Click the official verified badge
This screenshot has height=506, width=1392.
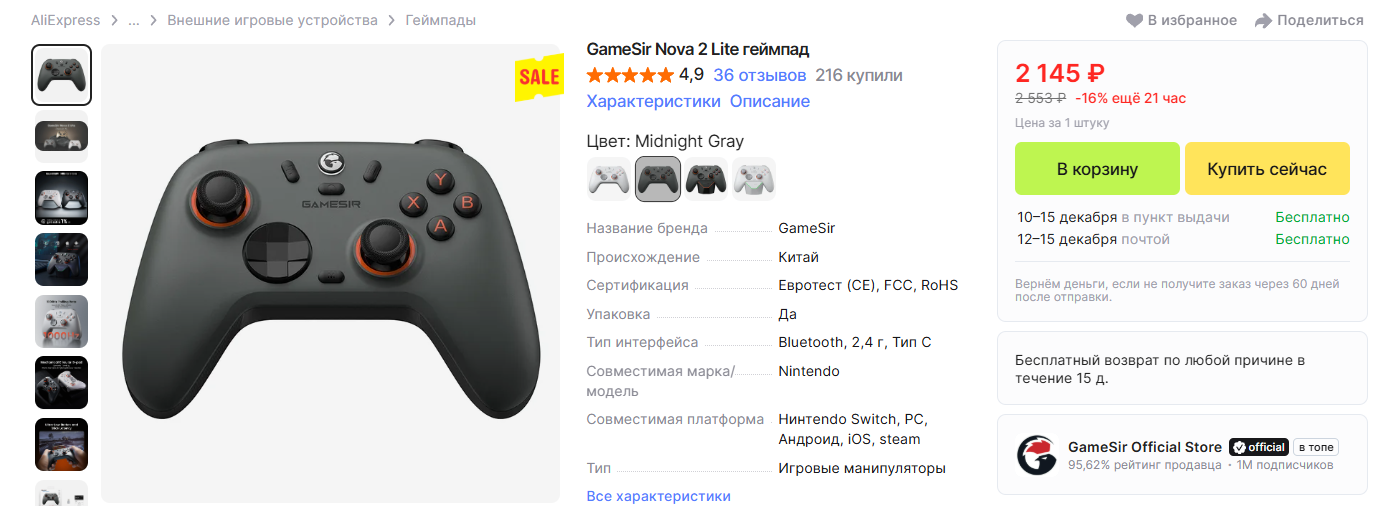pos(1258,447)
